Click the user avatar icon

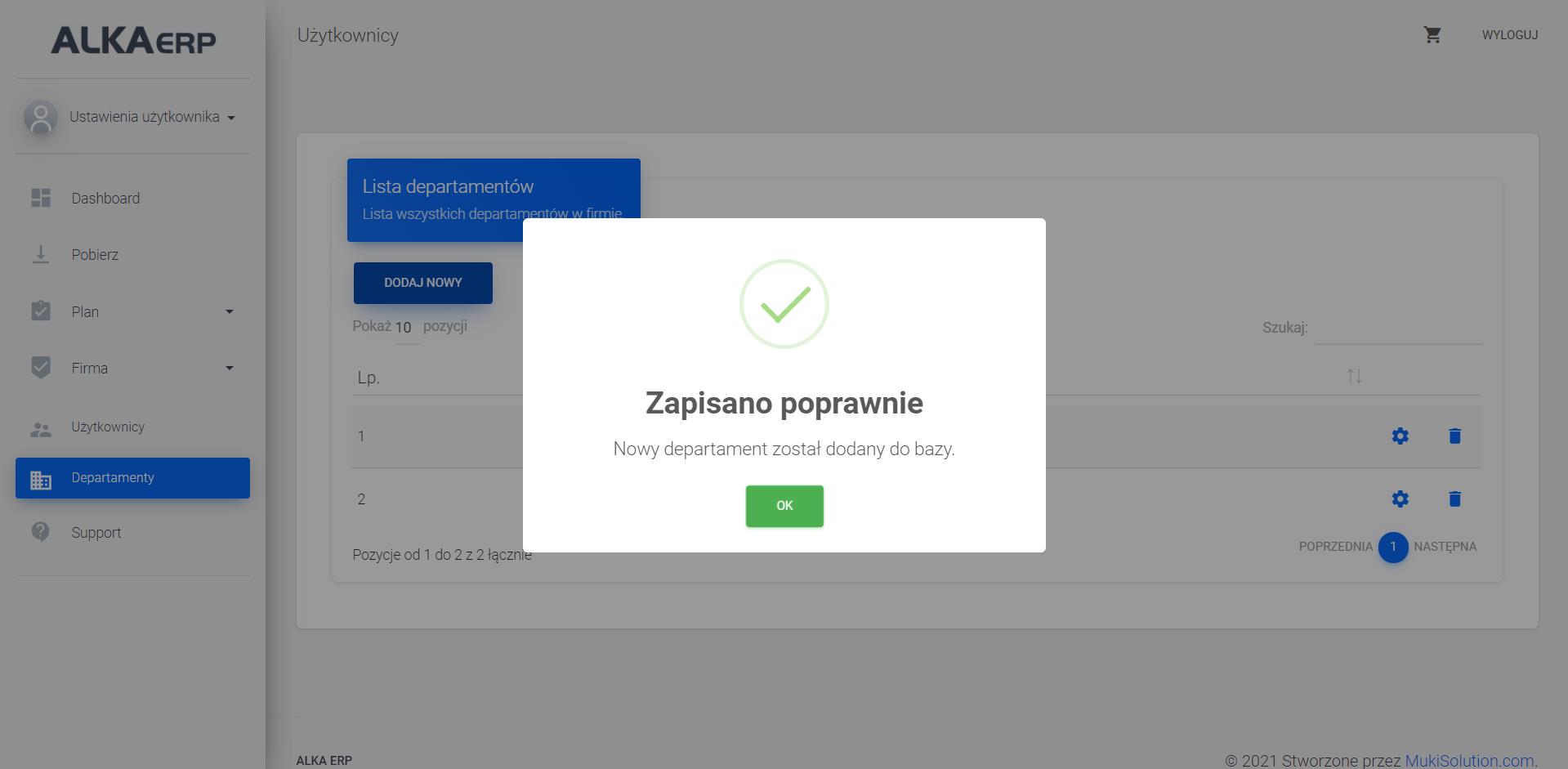(40, 117)
